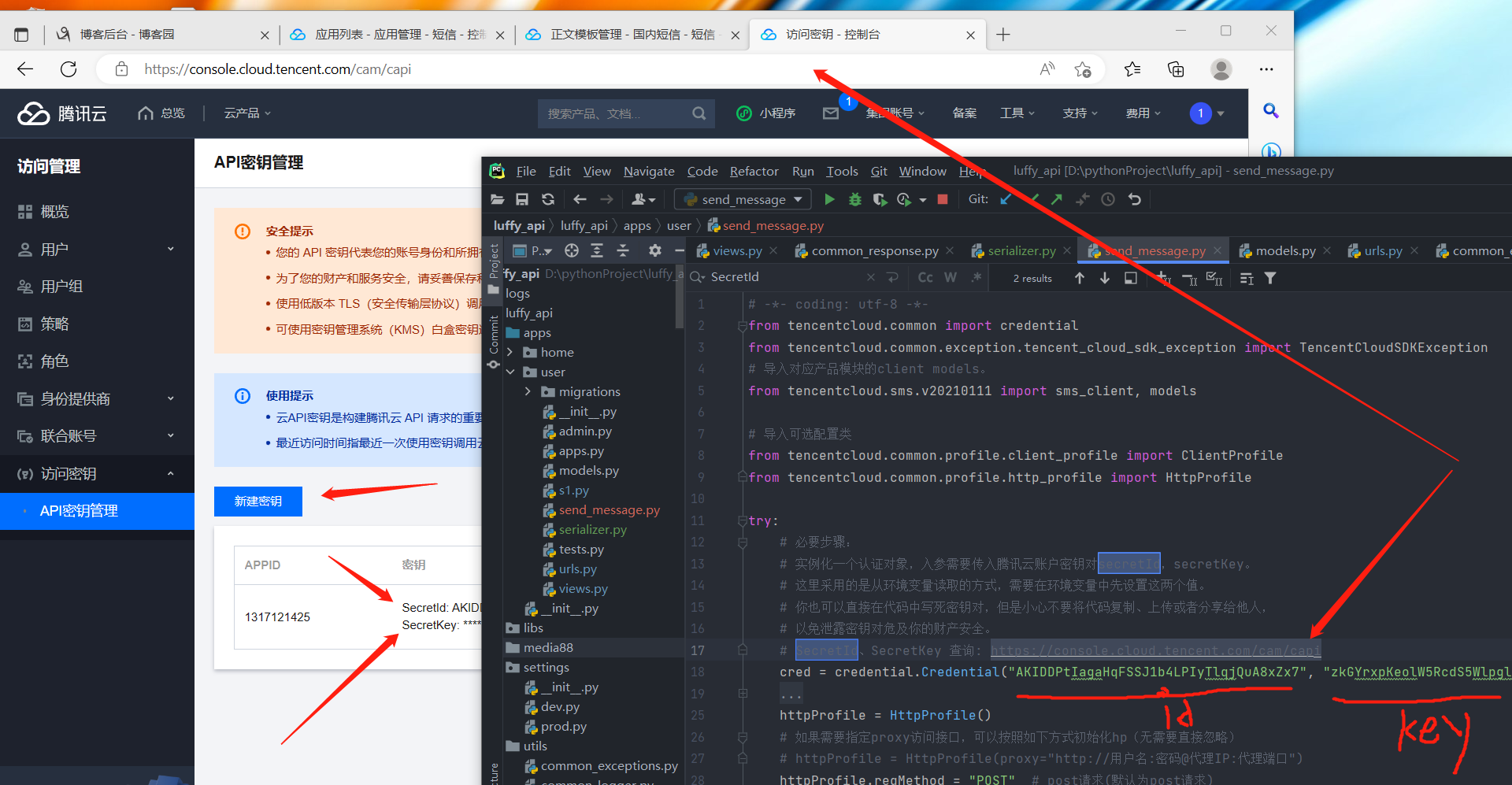Open Project panel settings gear

pyautogui.click(x=654, y=250)
